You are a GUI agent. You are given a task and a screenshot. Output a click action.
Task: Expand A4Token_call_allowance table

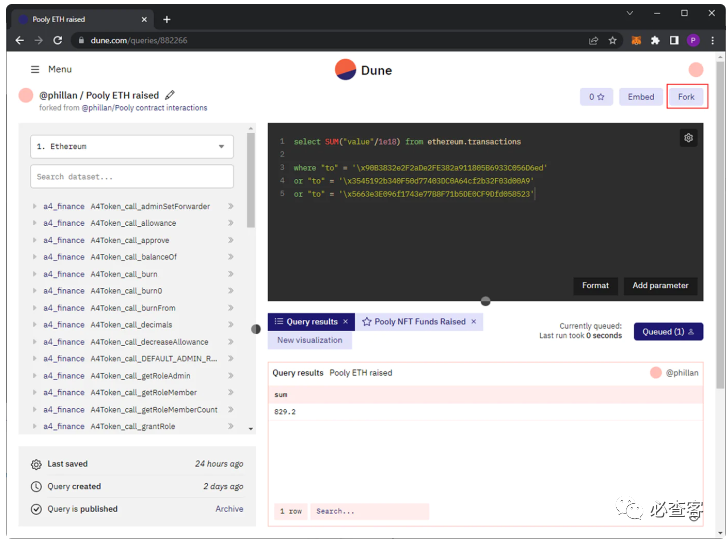pyautogui.click(x=34, y=223)
